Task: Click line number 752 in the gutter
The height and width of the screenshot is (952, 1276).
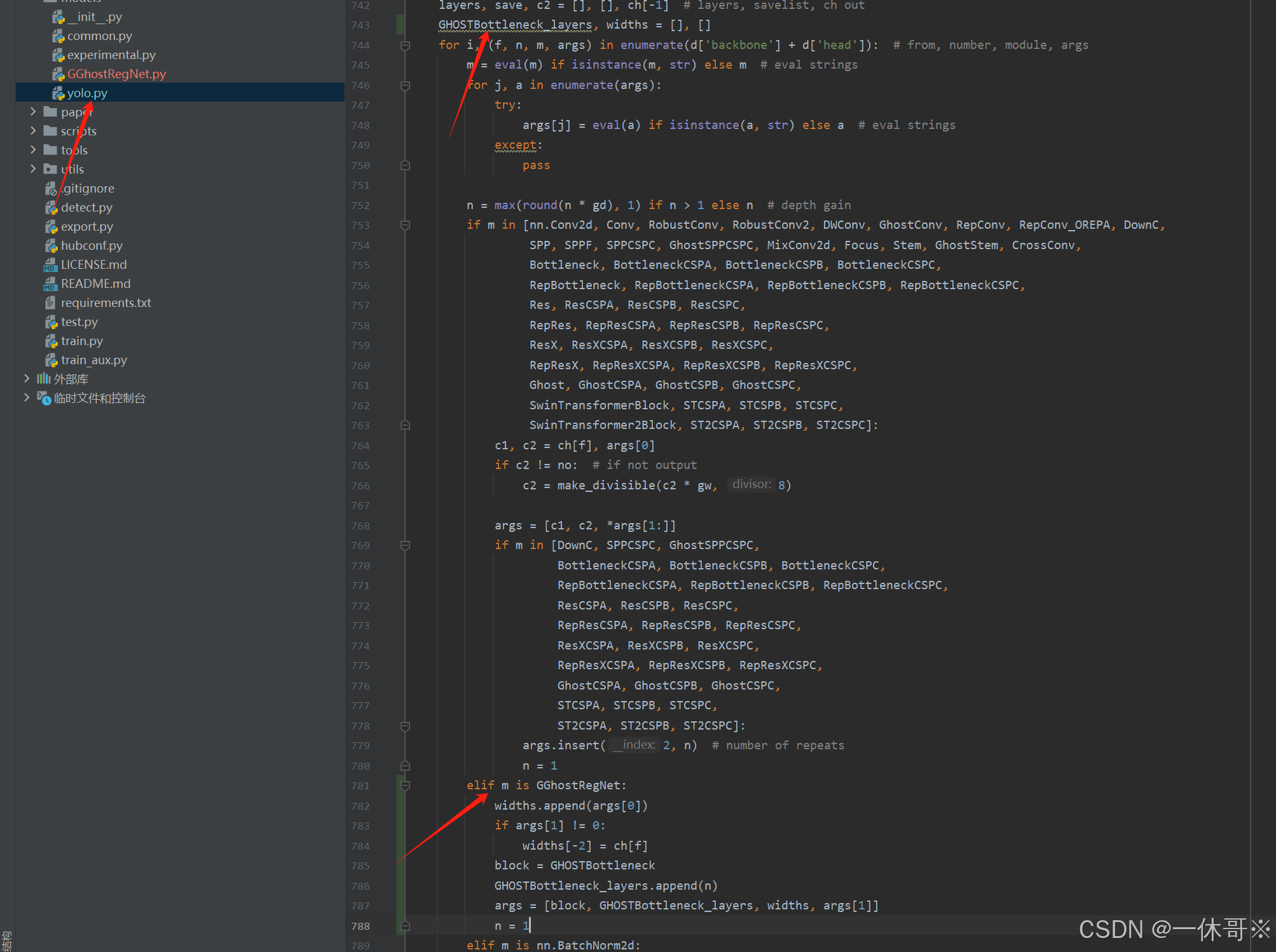Action: tap(360, 206)
